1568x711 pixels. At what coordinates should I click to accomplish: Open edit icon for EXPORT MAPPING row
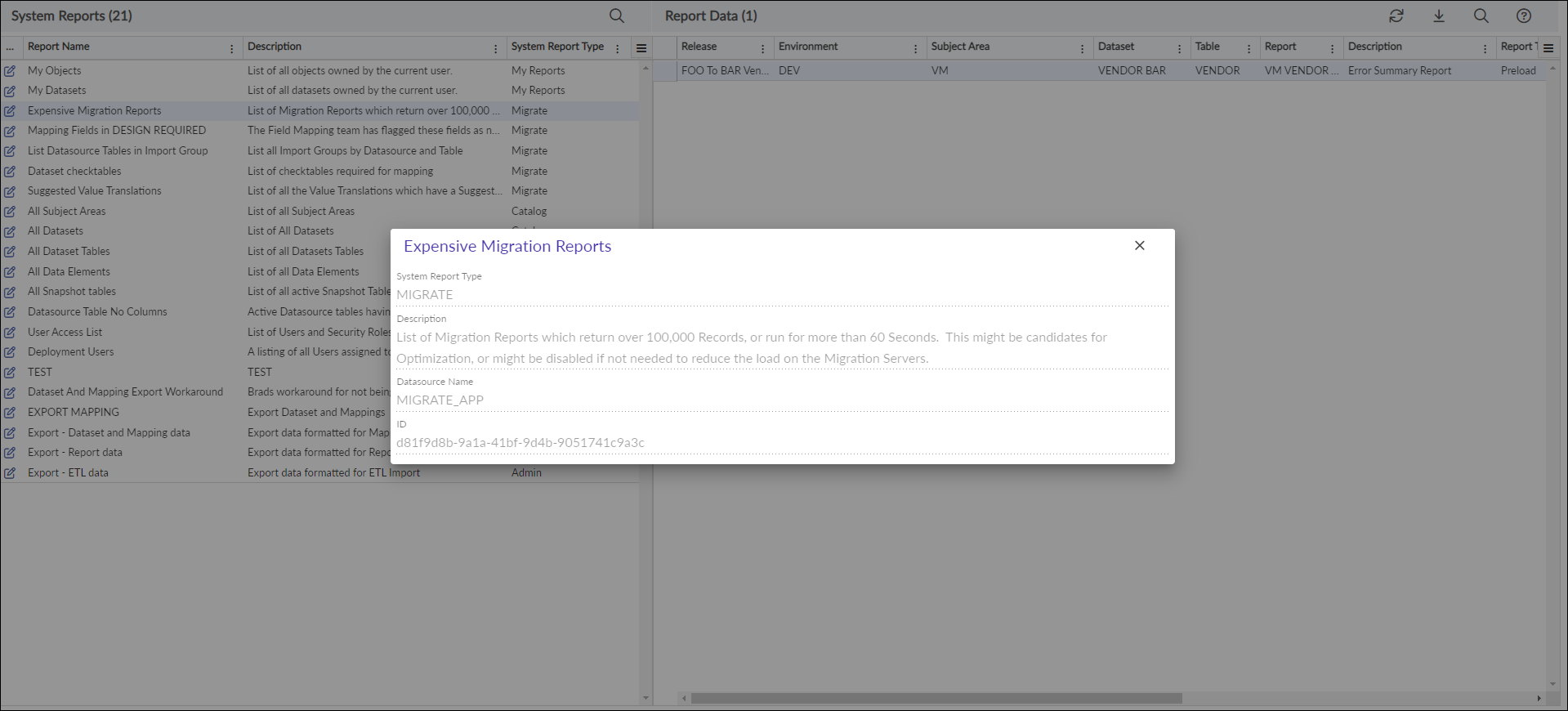click(10, 413)
